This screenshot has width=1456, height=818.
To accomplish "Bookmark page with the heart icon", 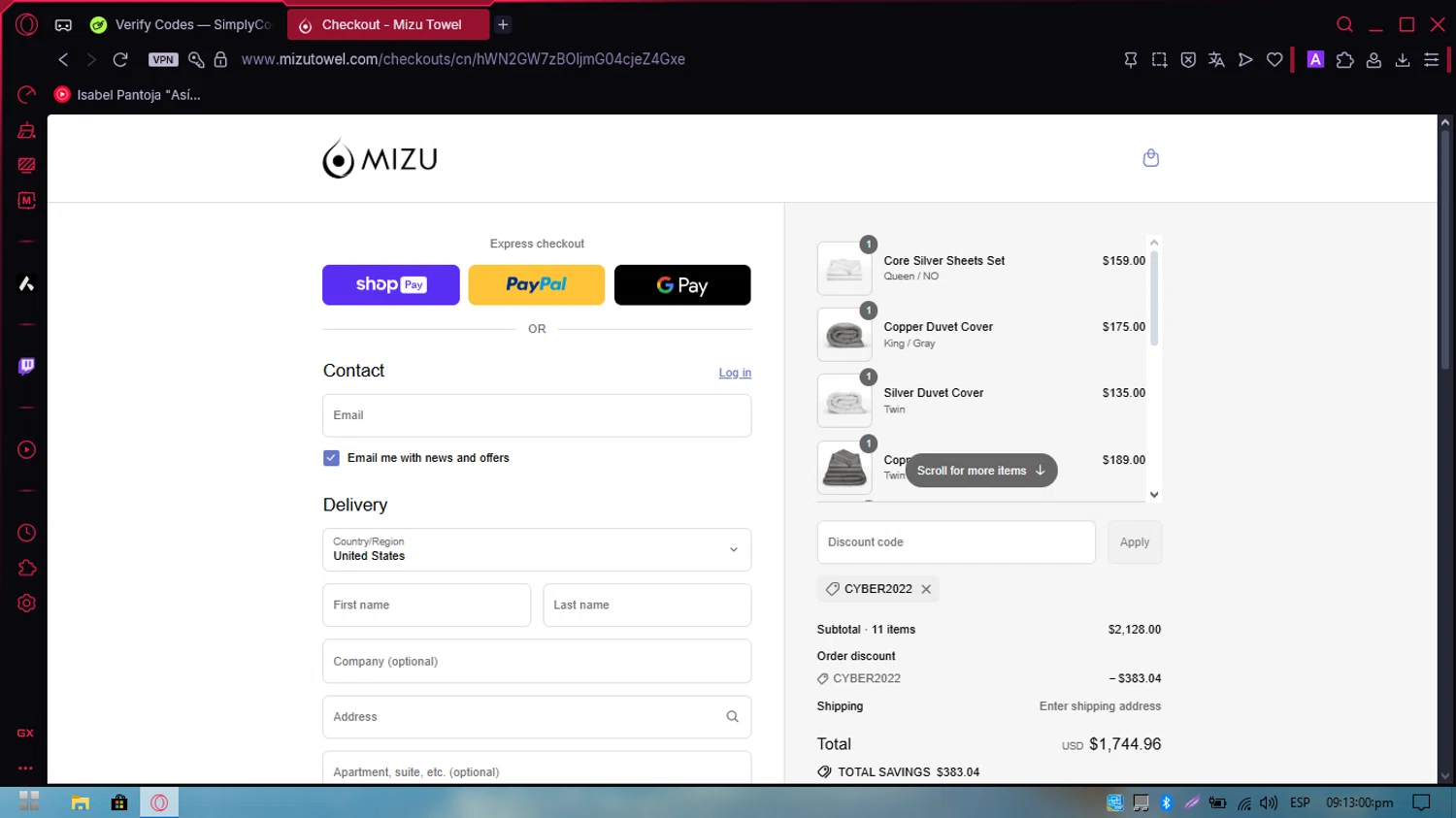I will coord(1274,60).
